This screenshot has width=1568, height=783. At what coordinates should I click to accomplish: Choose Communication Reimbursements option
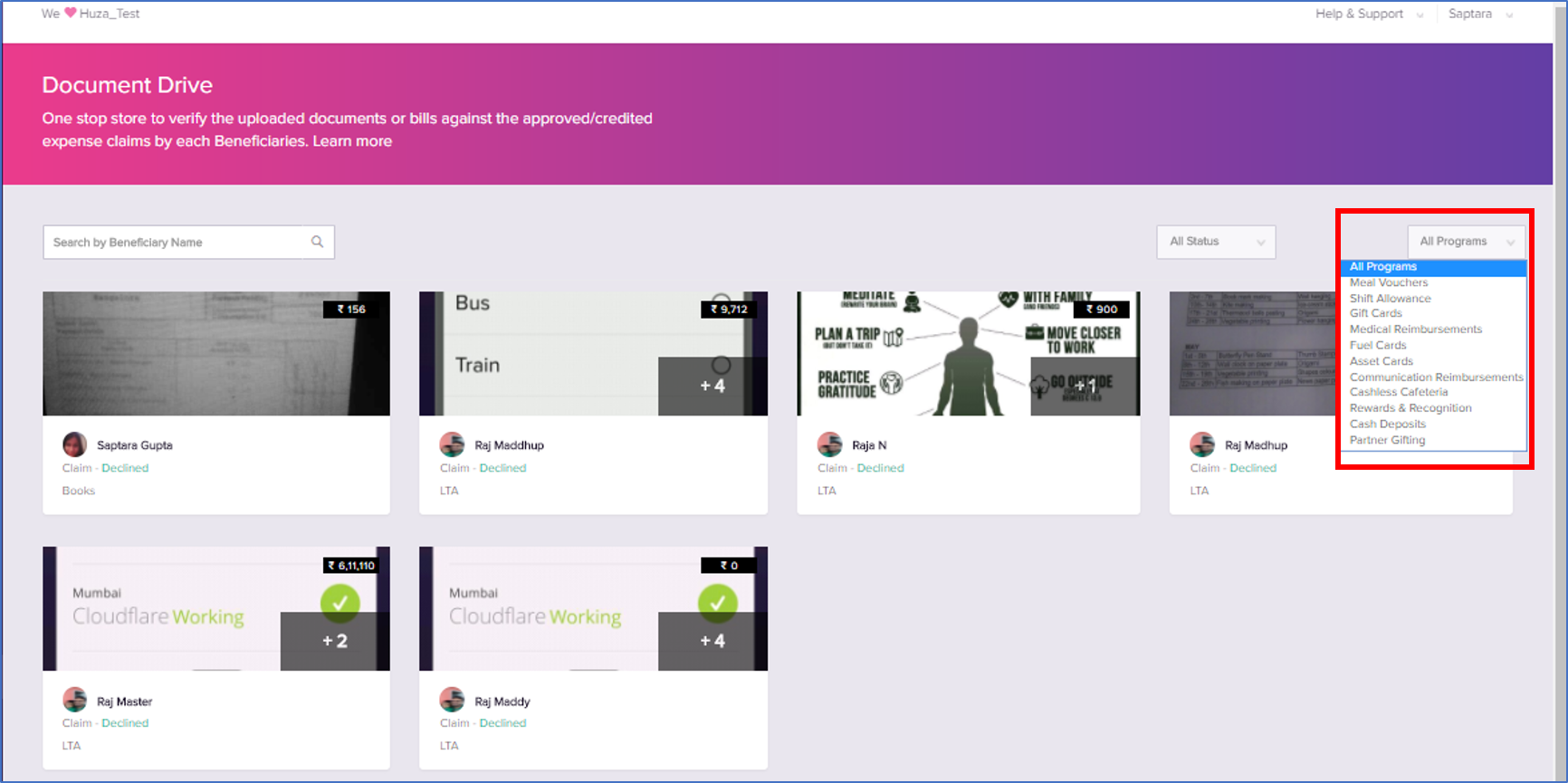click(x=1434, y=377)
